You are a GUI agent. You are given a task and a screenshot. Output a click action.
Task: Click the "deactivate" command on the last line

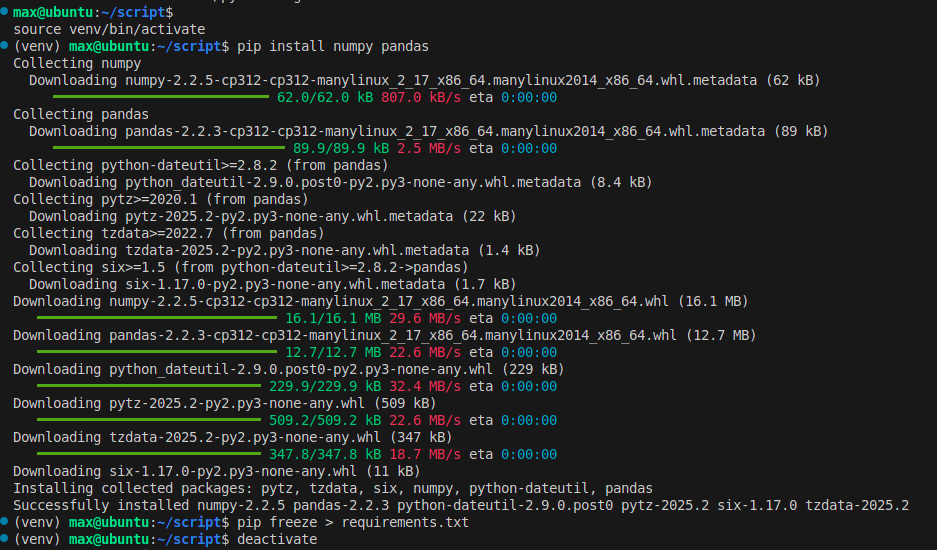coord(277,539)
